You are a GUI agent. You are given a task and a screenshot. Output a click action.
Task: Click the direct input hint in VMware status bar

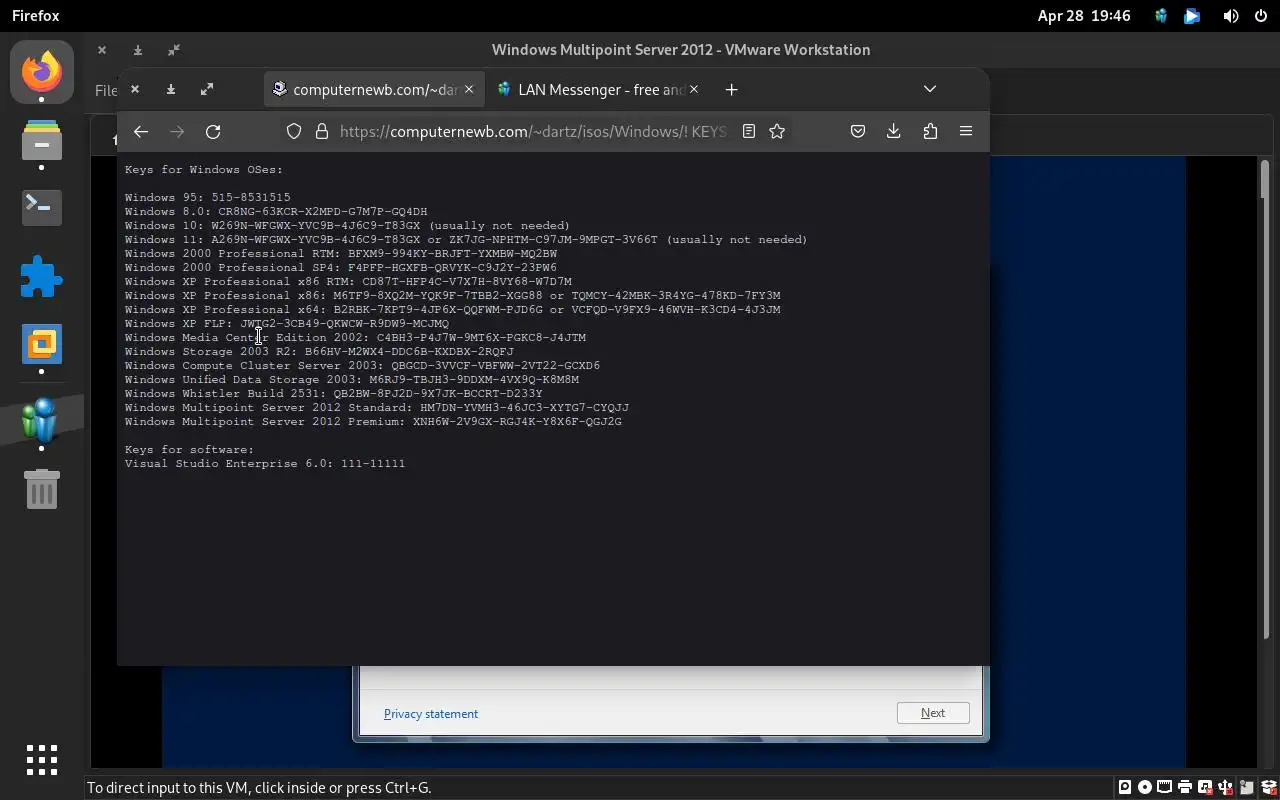[259, 788]
